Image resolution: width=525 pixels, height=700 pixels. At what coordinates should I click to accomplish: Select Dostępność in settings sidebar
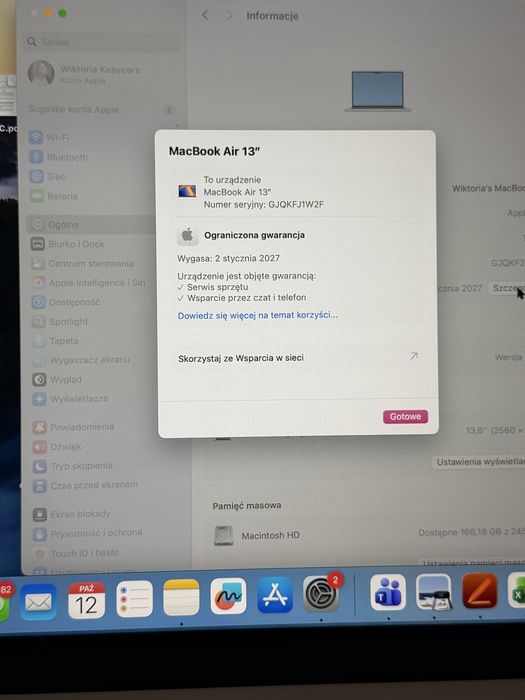coord(66,302)
